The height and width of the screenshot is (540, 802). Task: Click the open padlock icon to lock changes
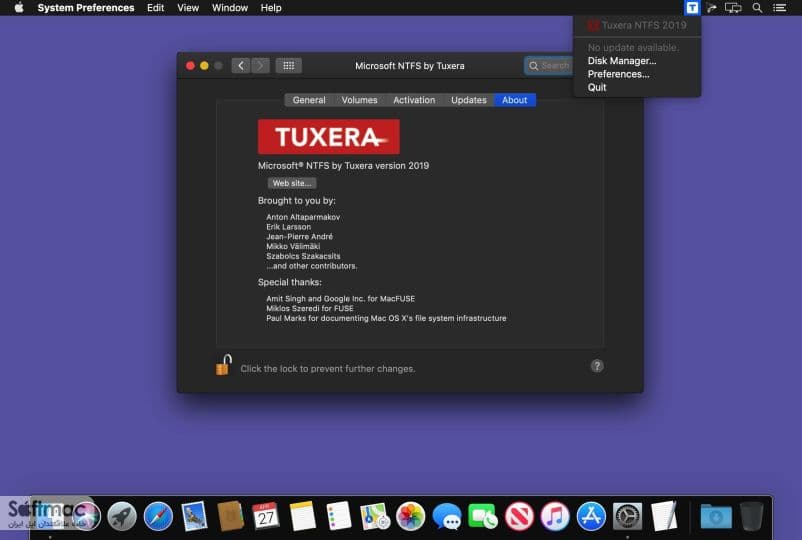point(224,365)
